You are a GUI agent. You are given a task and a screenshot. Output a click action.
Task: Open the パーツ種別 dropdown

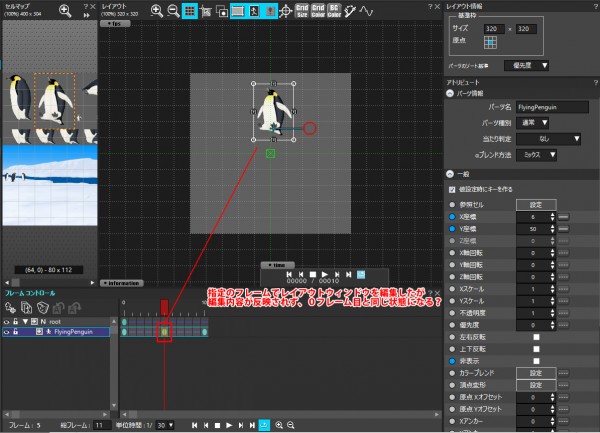click(x=533, y=123)
